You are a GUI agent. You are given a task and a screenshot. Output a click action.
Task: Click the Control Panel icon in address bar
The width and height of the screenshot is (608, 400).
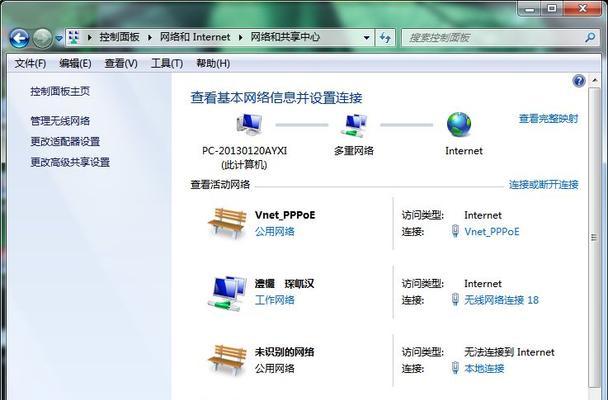74,37
